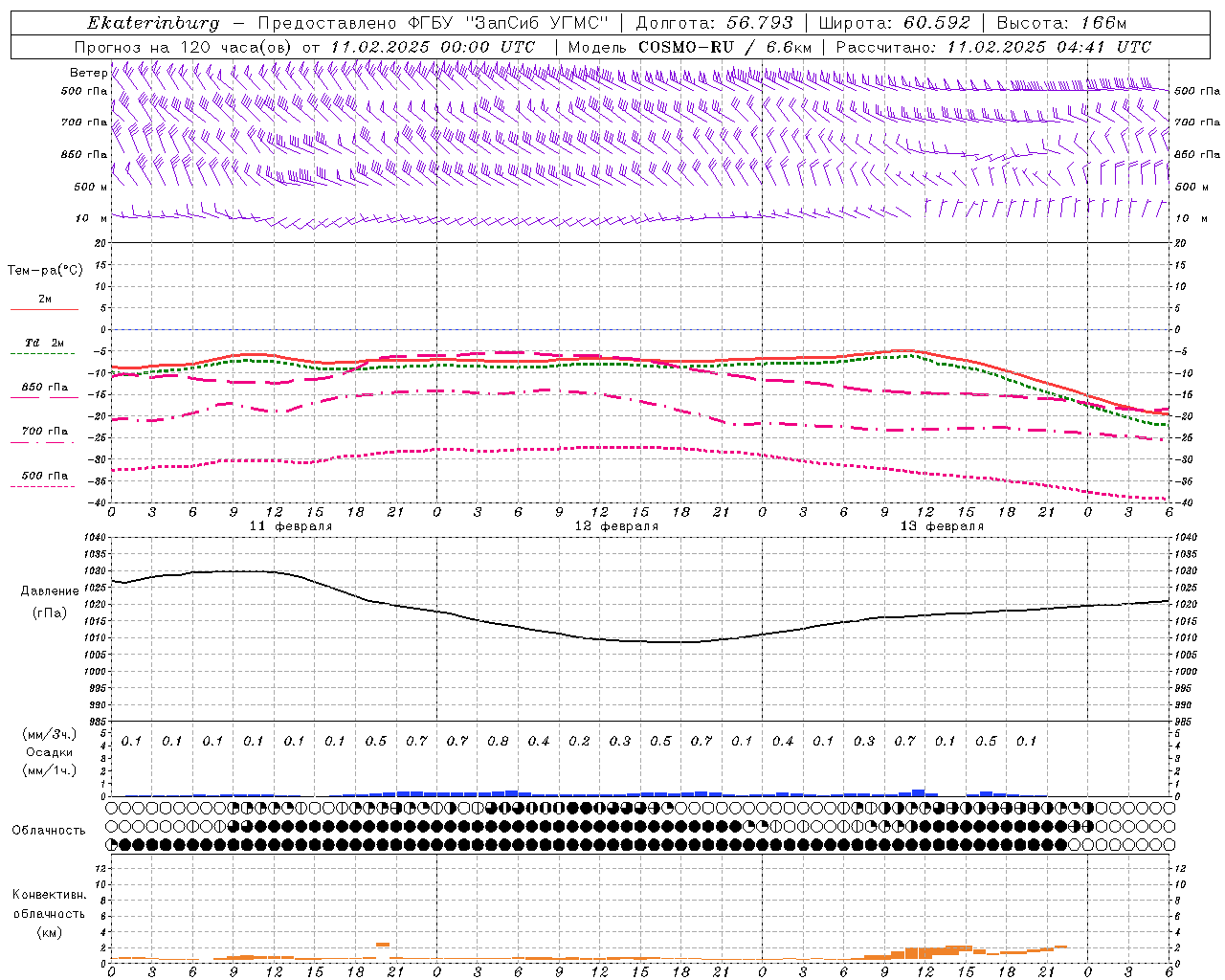This screenshot has height=980, width=1225.
Task: Click the '(мм/1ч.)' precipitation unit label
Action: pos(50,770)
